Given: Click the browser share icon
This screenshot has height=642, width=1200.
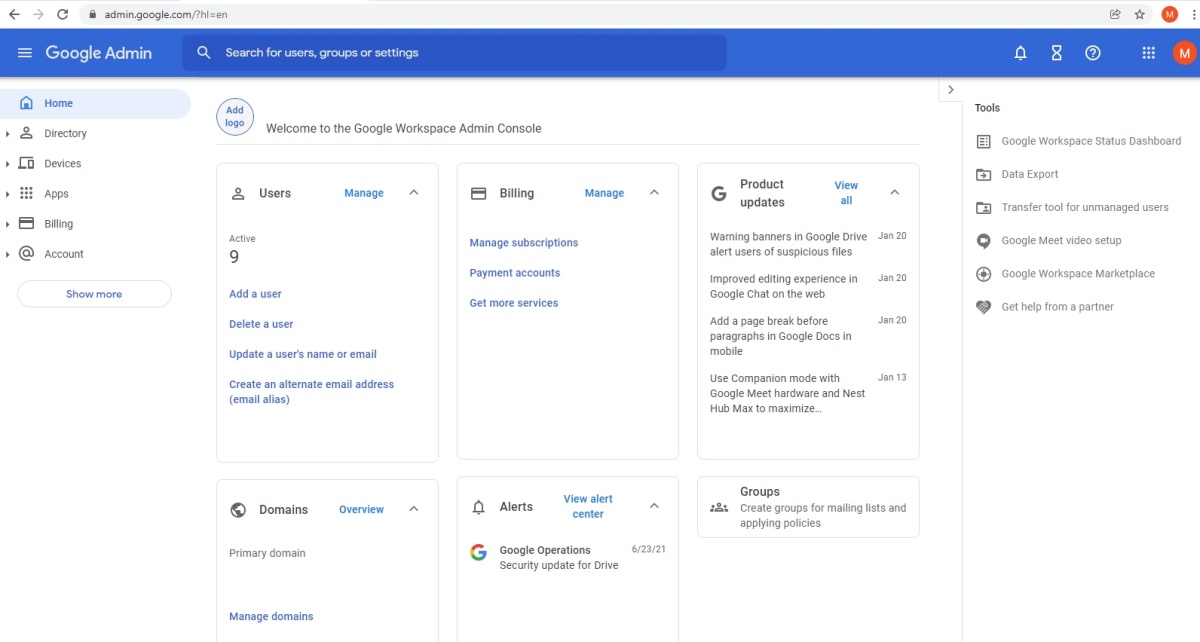Looking at the screenshot, I should (x=1115, y=14).
